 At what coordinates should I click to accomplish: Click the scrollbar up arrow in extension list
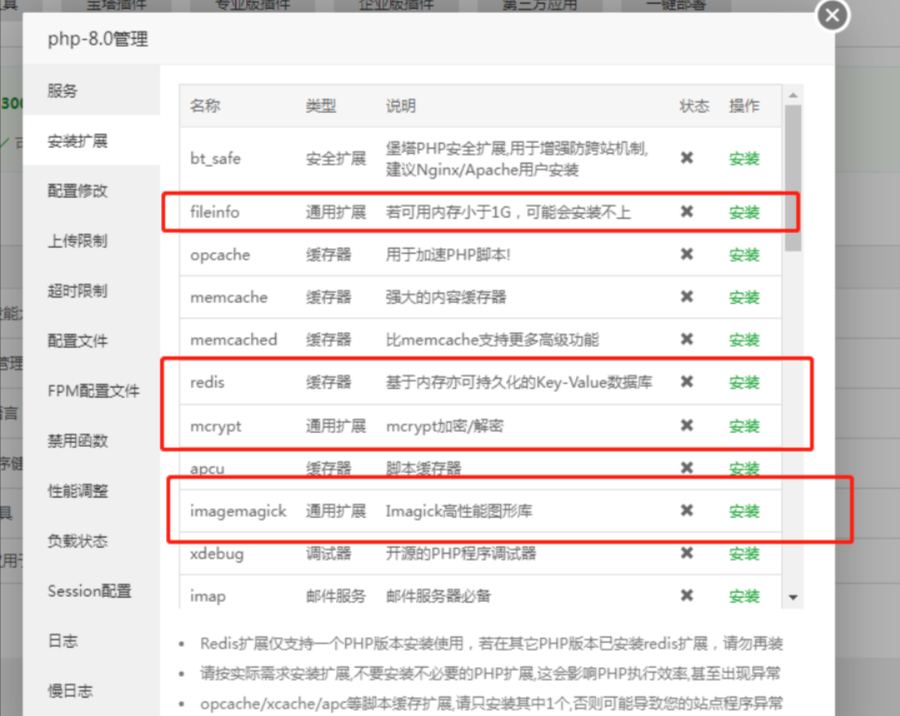click(x=794, y=96)
